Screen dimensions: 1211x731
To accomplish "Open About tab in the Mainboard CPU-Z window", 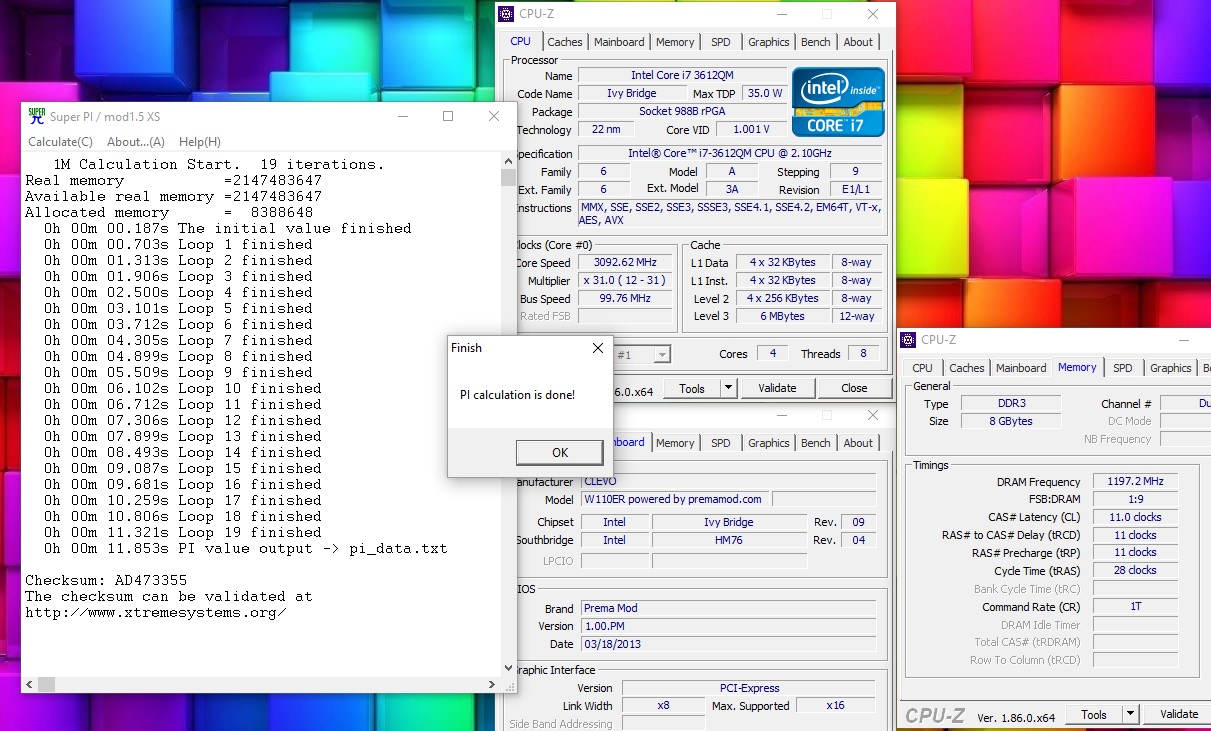I will (858, 443).
